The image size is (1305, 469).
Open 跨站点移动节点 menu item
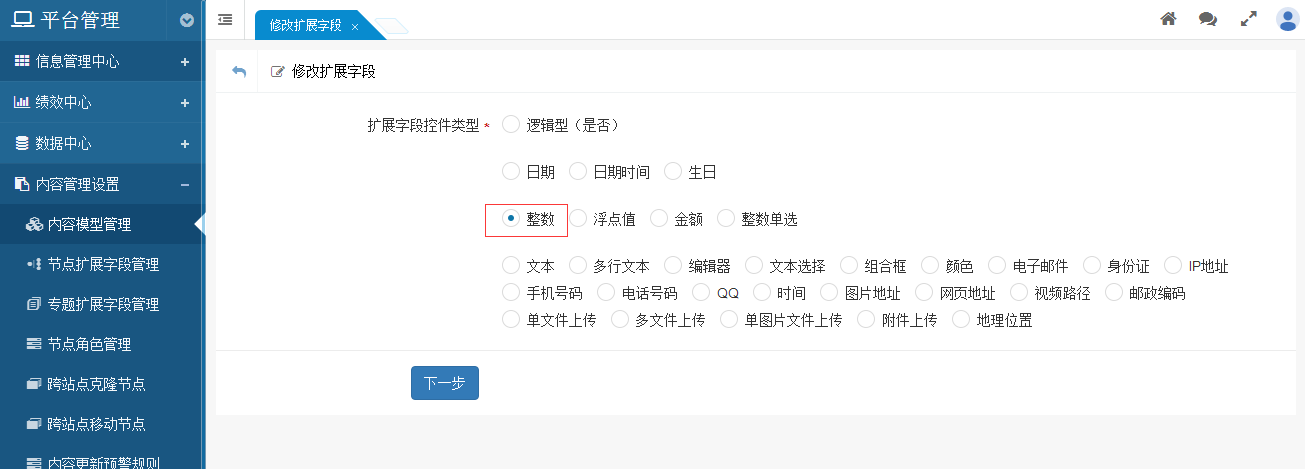[x=102, y=424]
